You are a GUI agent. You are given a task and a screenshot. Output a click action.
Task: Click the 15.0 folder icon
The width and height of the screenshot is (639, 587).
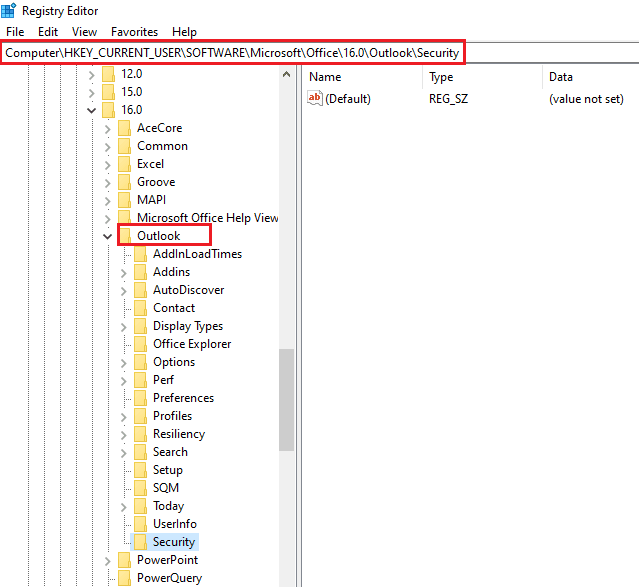click(x=108, y=92)
